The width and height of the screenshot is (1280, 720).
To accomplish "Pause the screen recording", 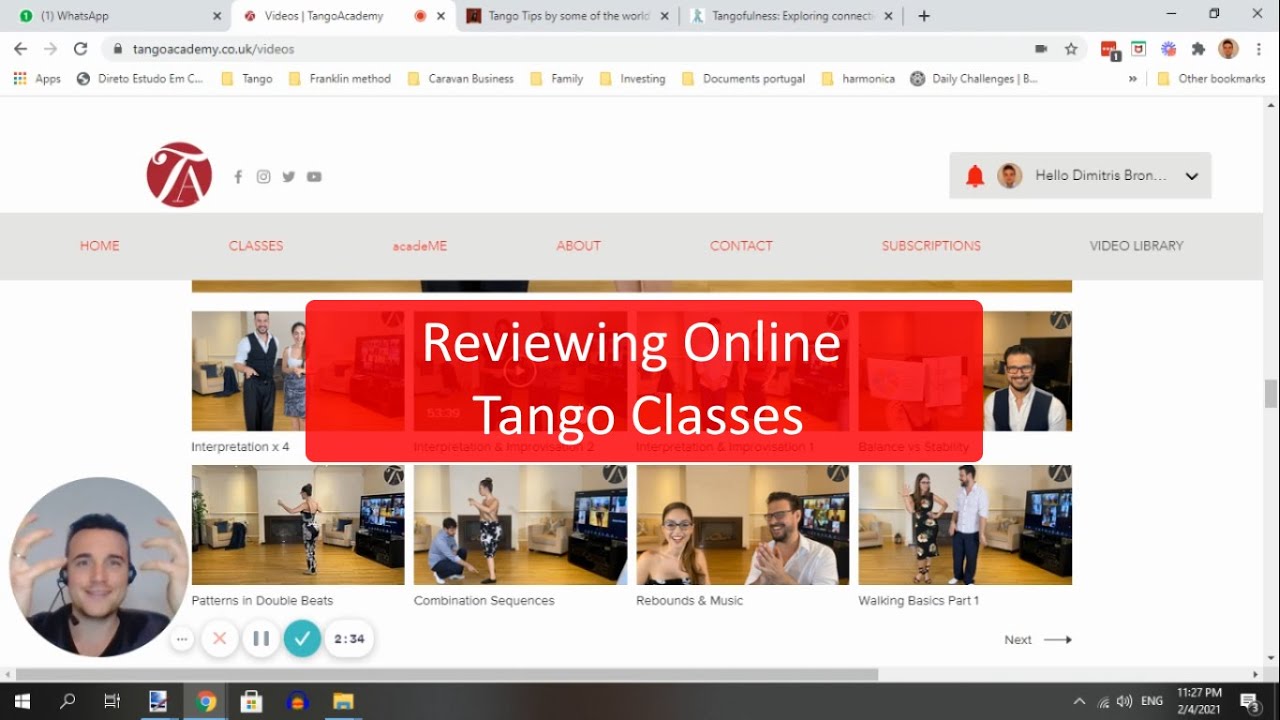I will [261, 638].
